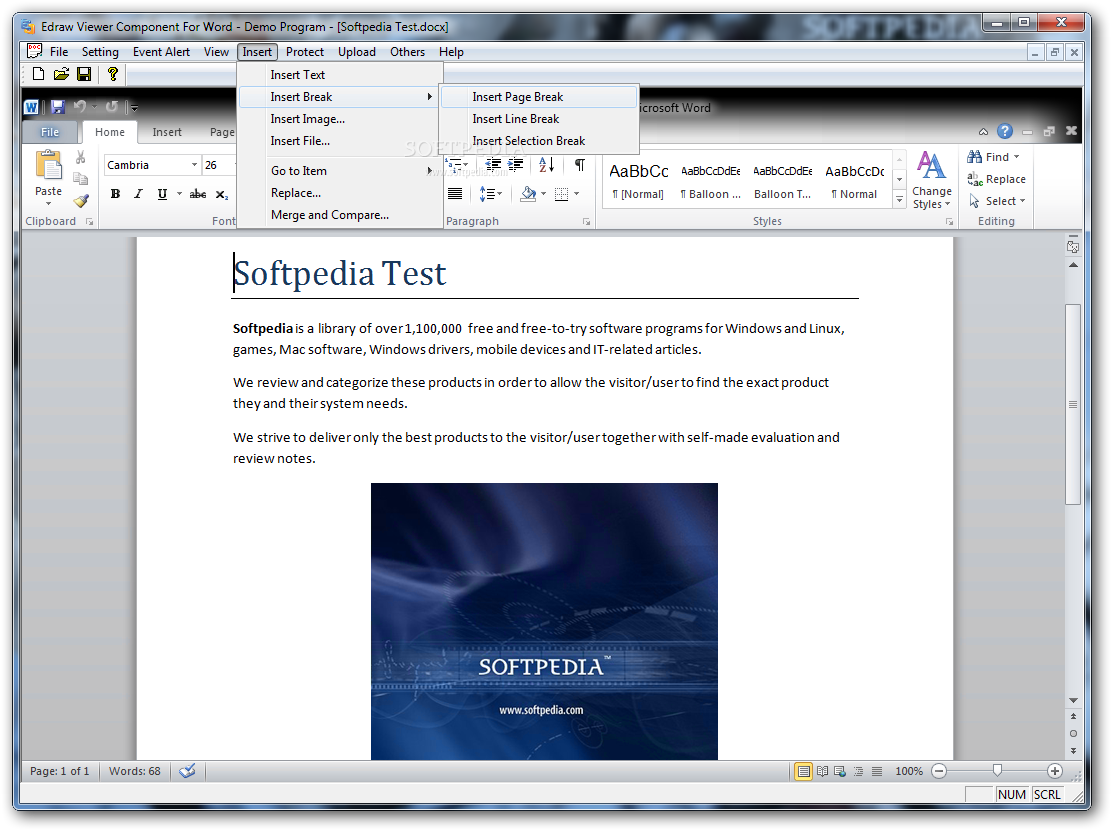Open the Change Styles dropdown

[x=932, y=180]
